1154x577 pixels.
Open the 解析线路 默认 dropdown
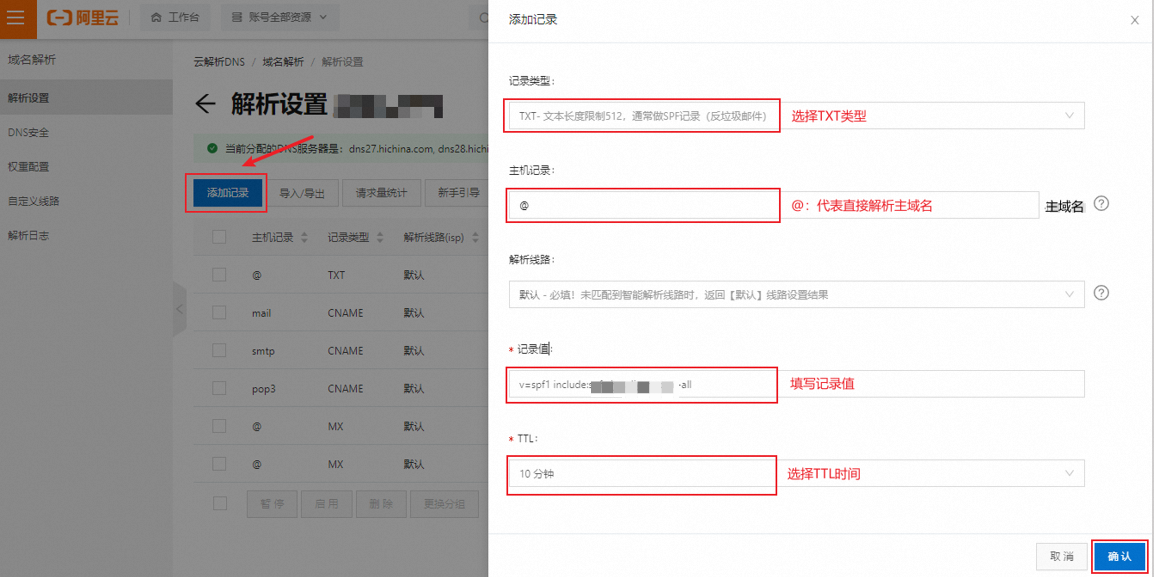click(796, 294)
